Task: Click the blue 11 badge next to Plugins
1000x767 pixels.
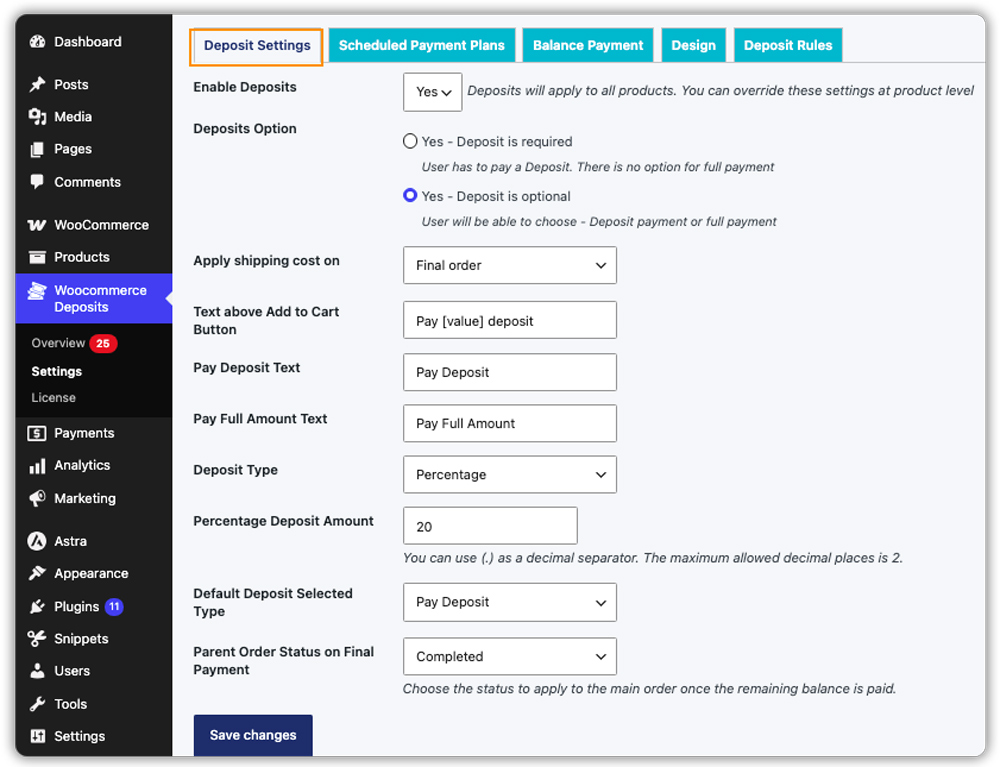Action: click(x=114, y=606)
